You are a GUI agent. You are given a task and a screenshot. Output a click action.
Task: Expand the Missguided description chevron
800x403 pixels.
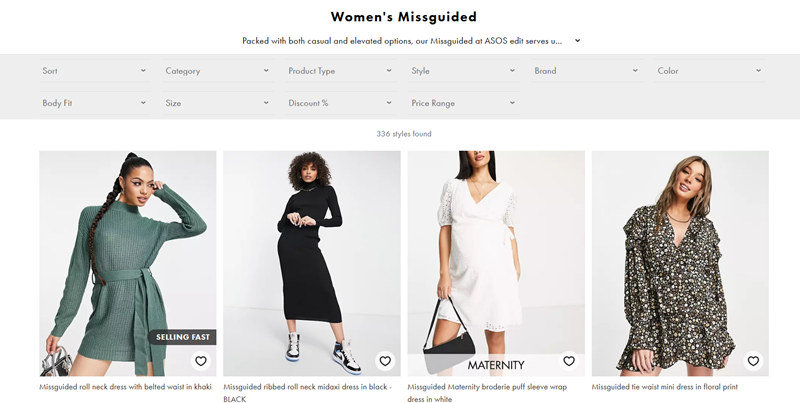click(578, 41)
